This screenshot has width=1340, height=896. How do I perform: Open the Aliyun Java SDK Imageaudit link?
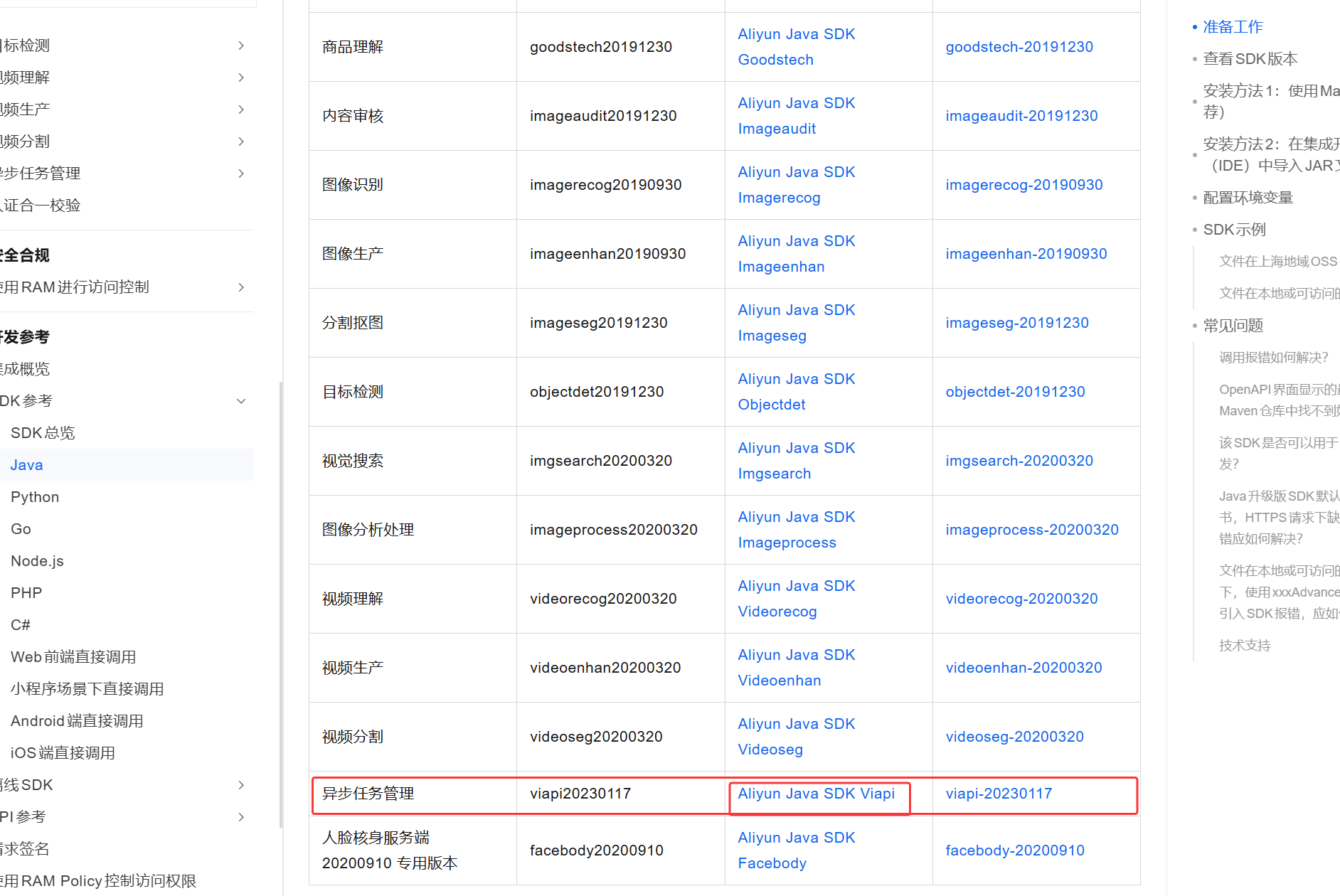pyautogui.click(x=797, y=116)
